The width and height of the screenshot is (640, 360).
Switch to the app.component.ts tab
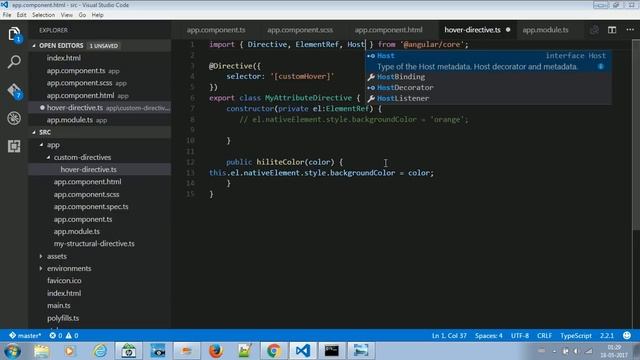216,30
